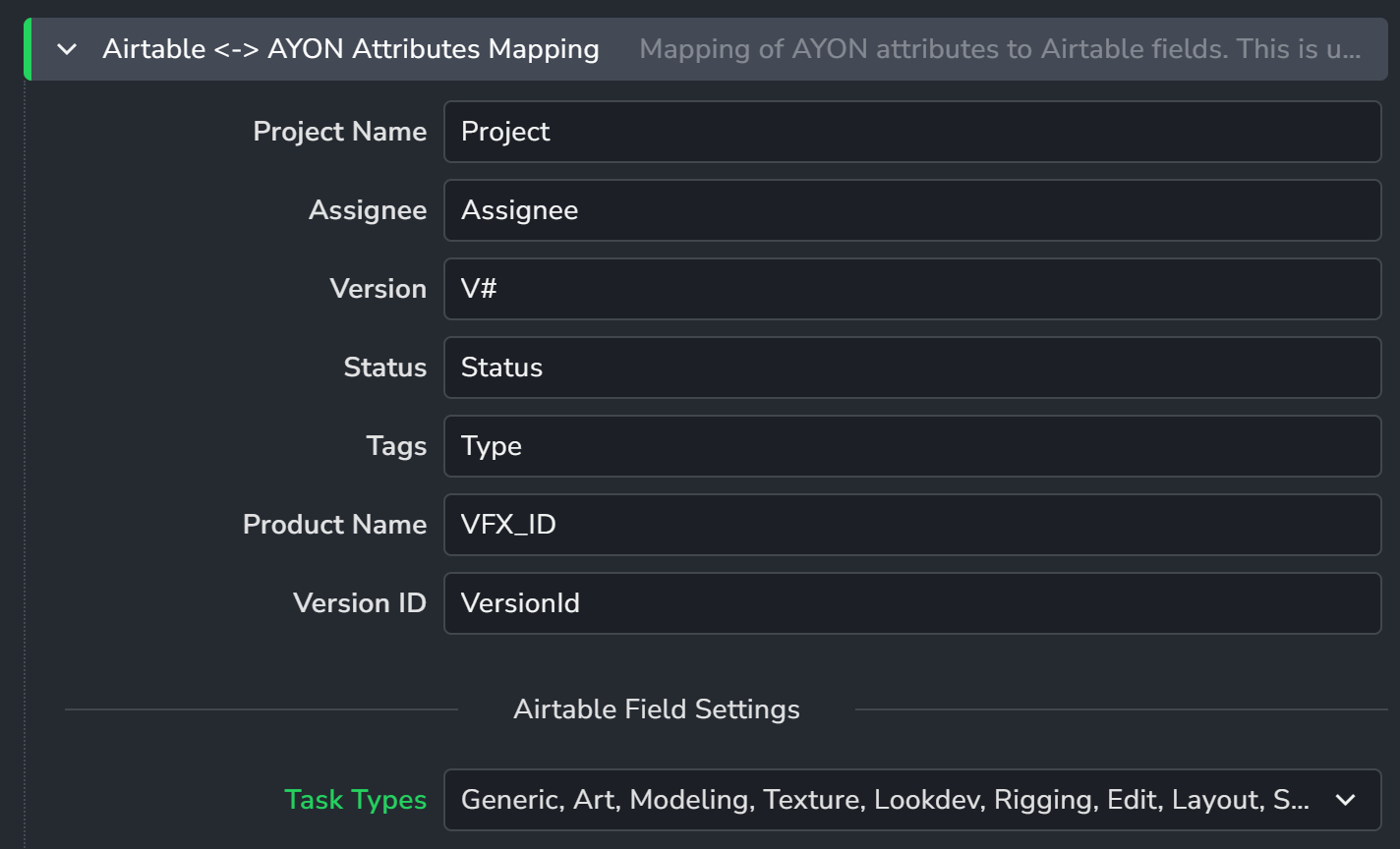Click the Airtable Field Settings heading
Viewport: 1400px width, 849px height.
[657, 709]
